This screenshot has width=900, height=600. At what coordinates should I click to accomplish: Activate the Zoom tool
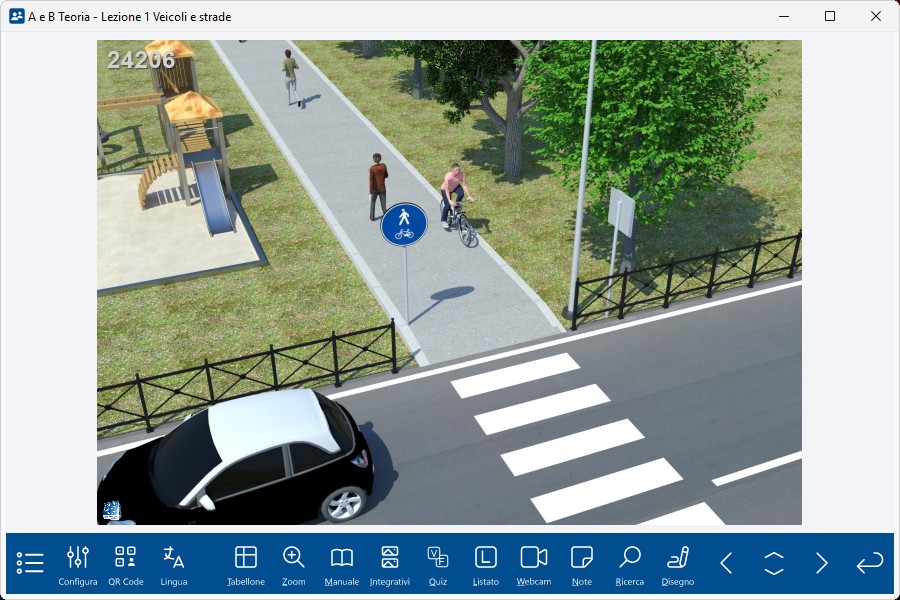(294, 564)
